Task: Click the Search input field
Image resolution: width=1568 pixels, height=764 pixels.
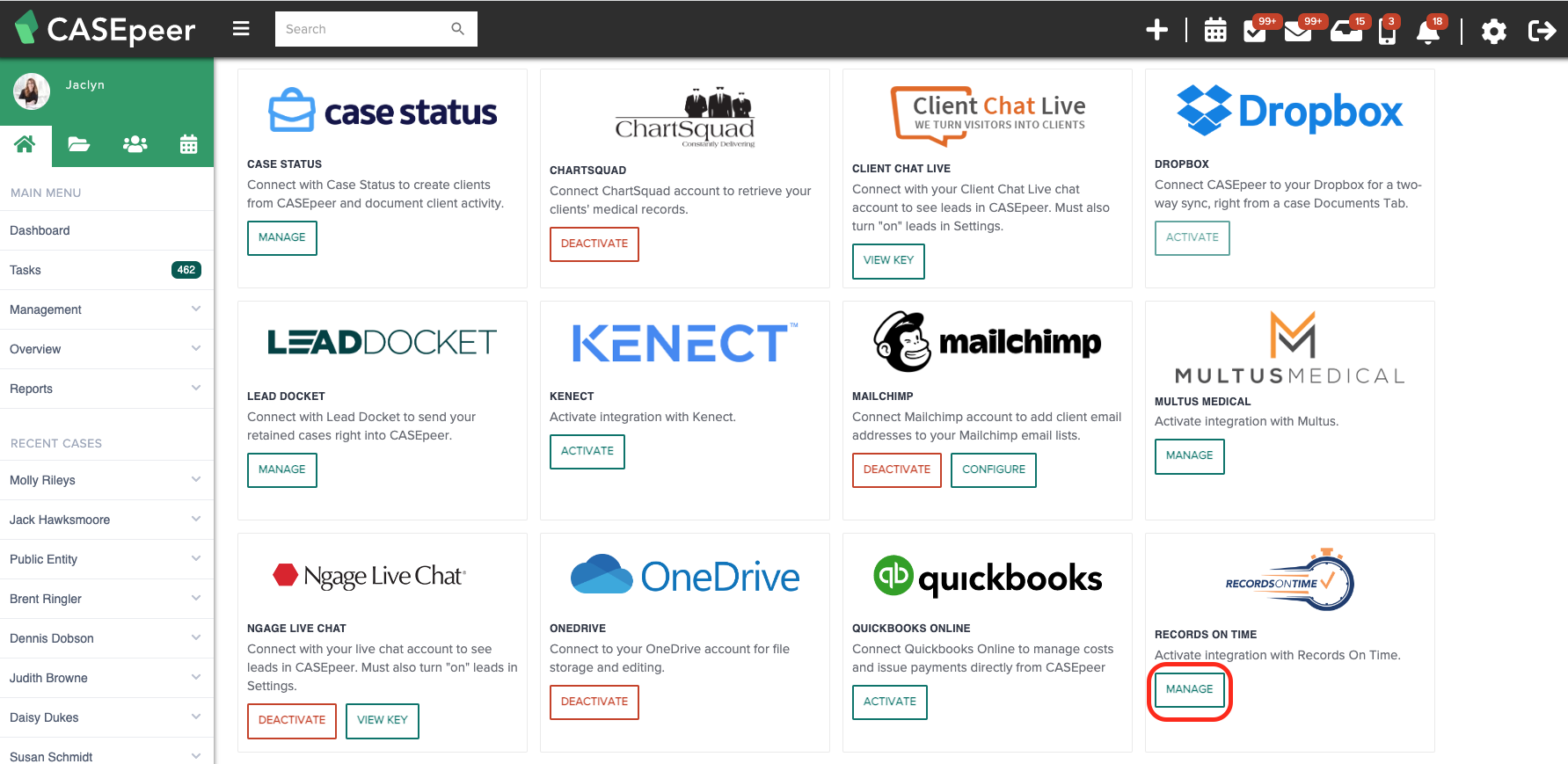Action: coord(376,29)
